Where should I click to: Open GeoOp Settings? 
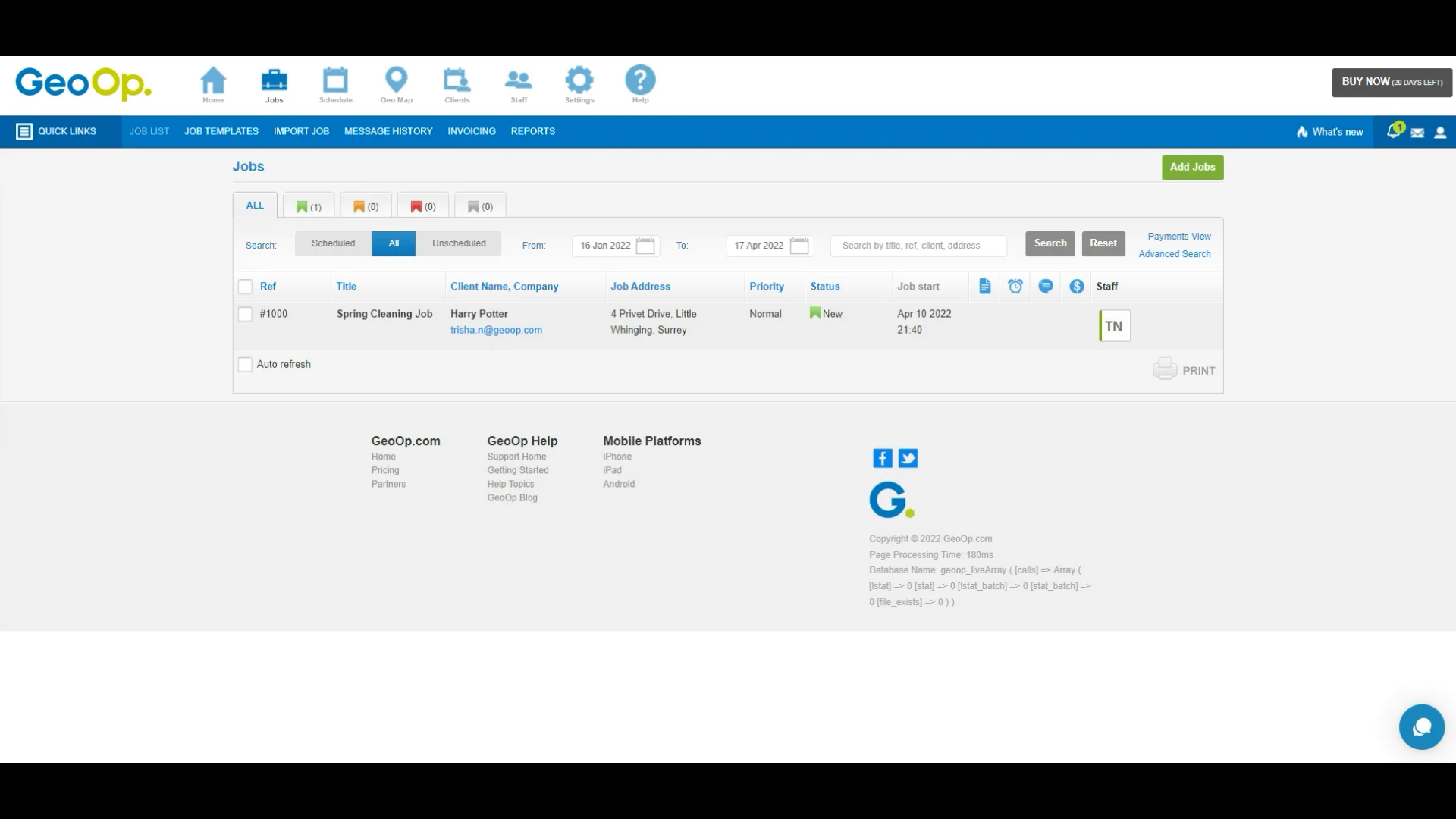coord(579,84)
